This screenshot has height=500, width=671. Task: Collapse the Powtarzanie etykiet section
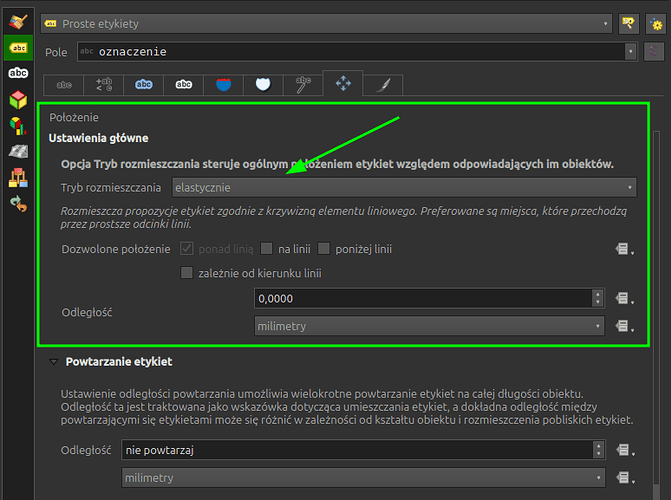(54, 362)
